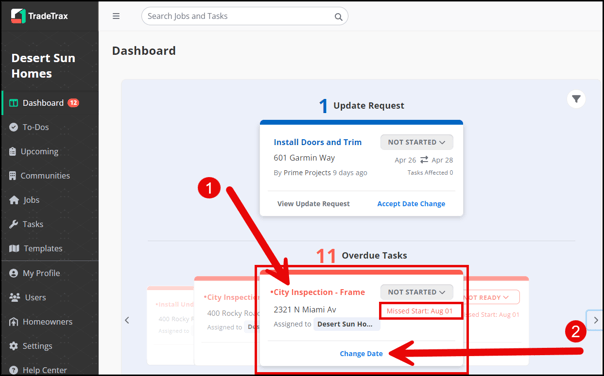The image size is (604, 376).
Task: Click the To-Dos checkmark icon
Action: pyautogui.click(x=13, y=127)
